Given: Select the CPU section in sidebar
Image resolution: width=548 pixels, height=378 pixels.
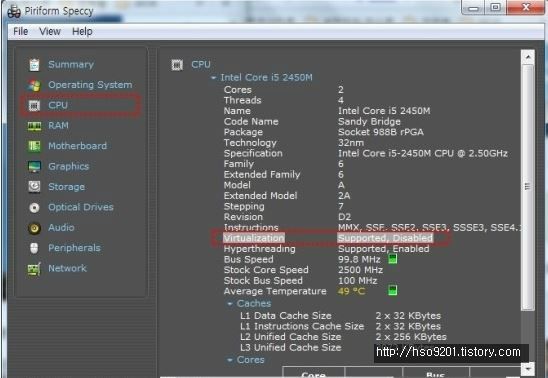Looking at the screenshot, I should tap(58, 105).
